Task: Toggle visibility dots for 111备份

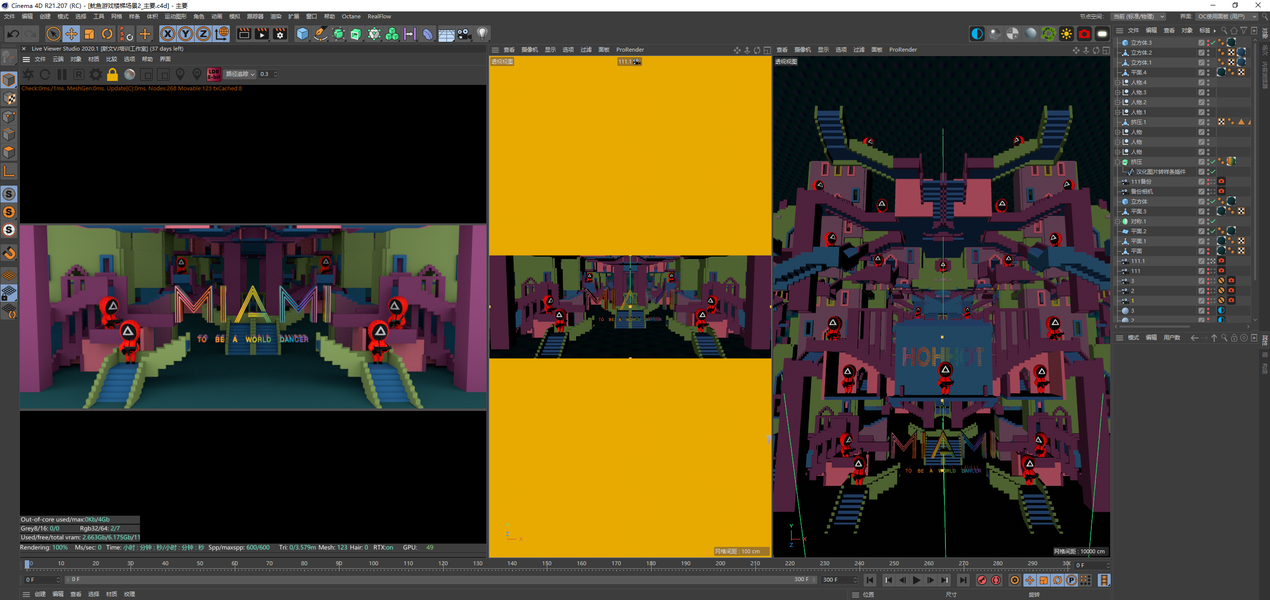Action: tap(1209, 181)
